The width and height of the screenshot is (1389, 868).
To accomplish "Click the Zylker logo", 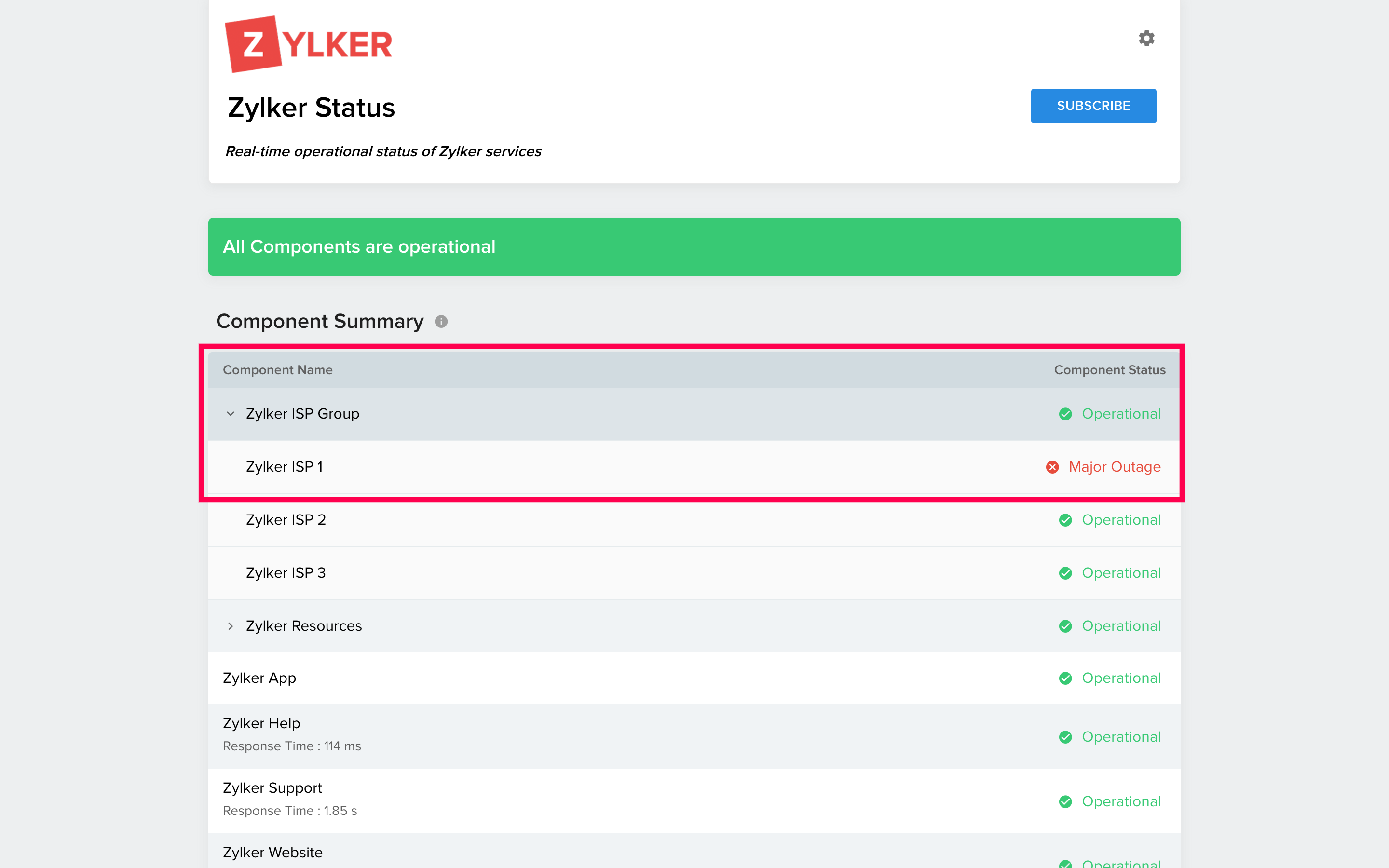I will 308,44.
